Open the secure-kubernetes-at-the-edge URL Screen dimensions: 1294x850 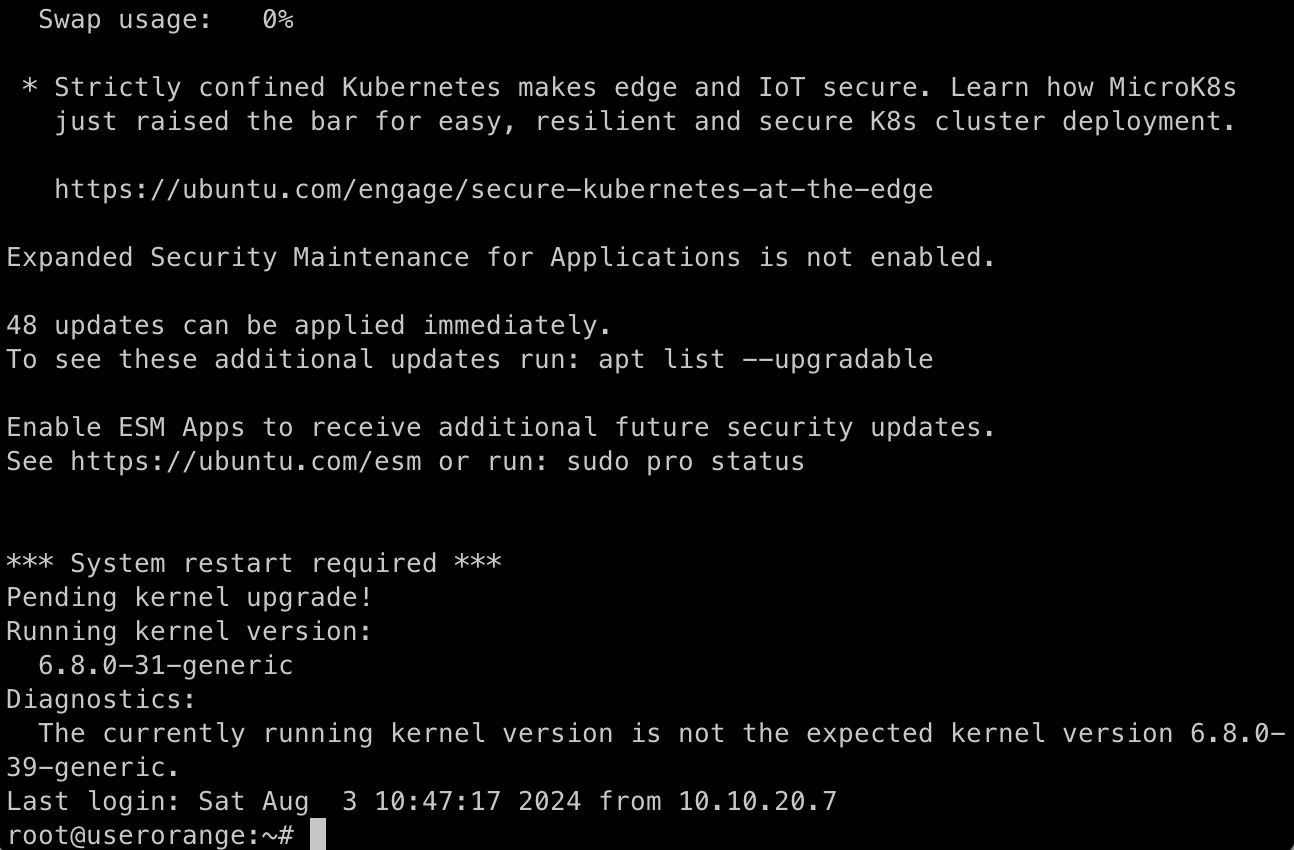[x=494, y=189]
